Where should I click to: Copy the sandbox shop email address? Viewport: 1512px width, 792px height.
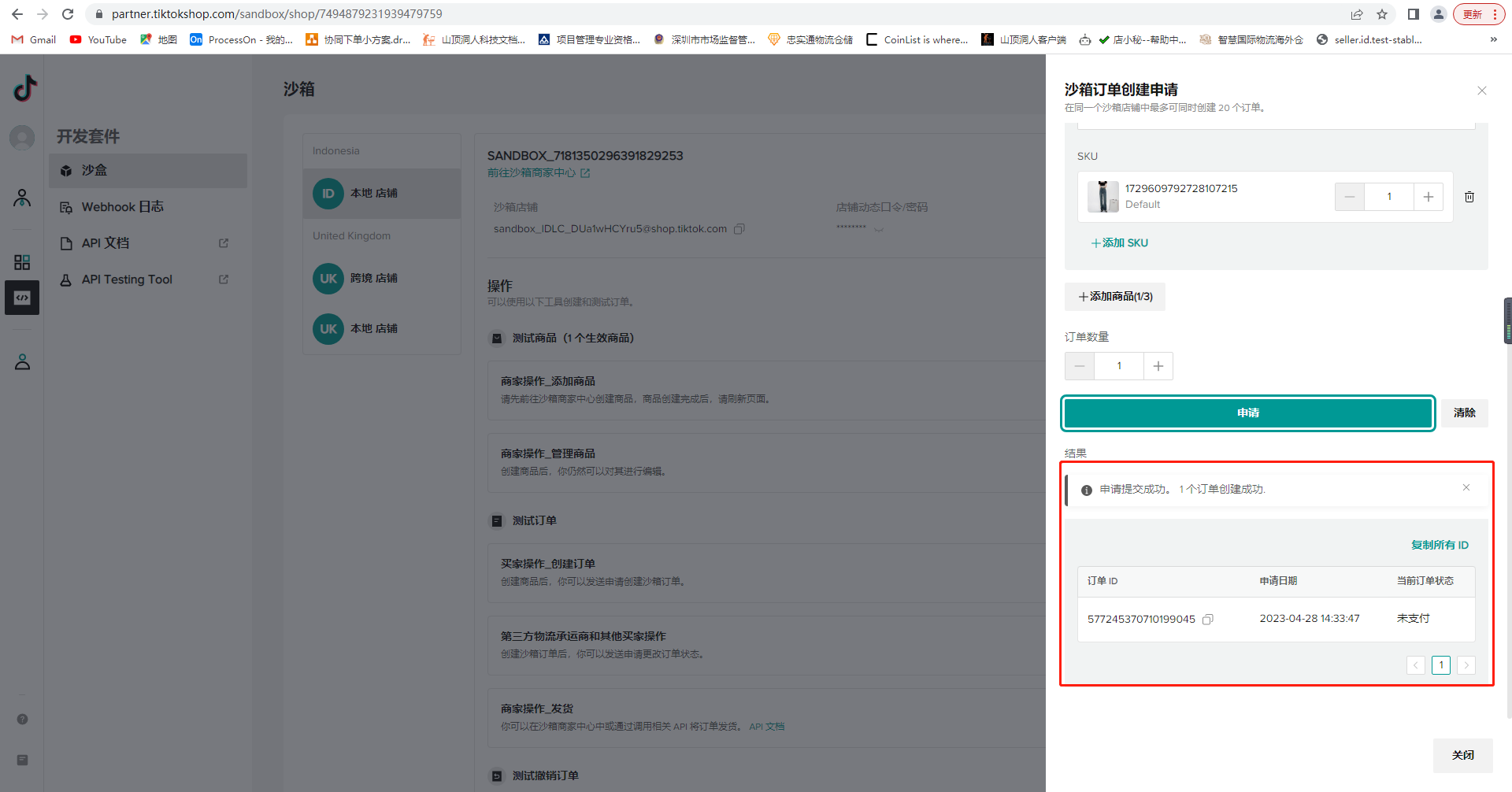[739, 229]
